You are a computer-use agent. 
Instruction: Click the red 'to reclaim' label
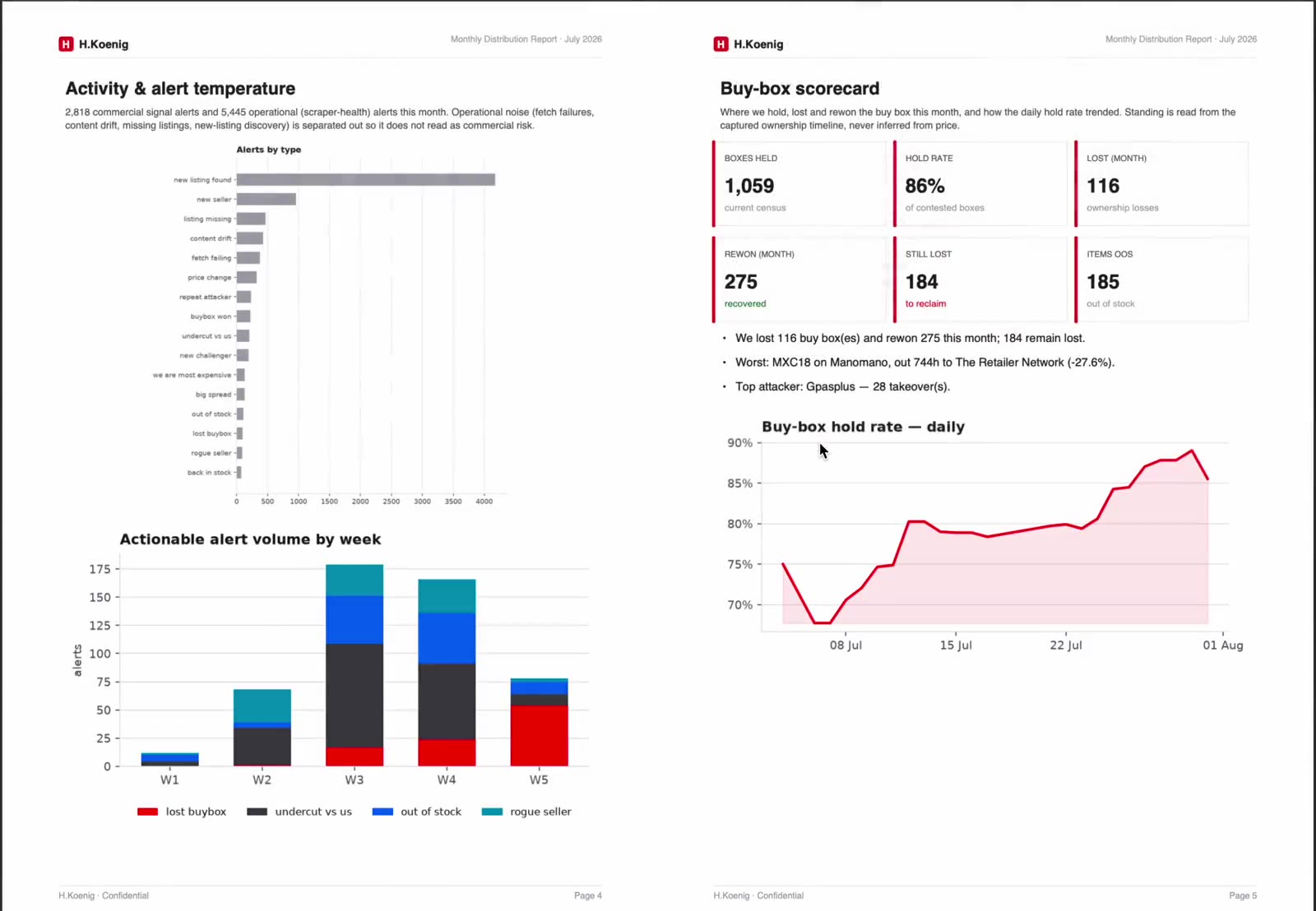[x=925, y=304]
